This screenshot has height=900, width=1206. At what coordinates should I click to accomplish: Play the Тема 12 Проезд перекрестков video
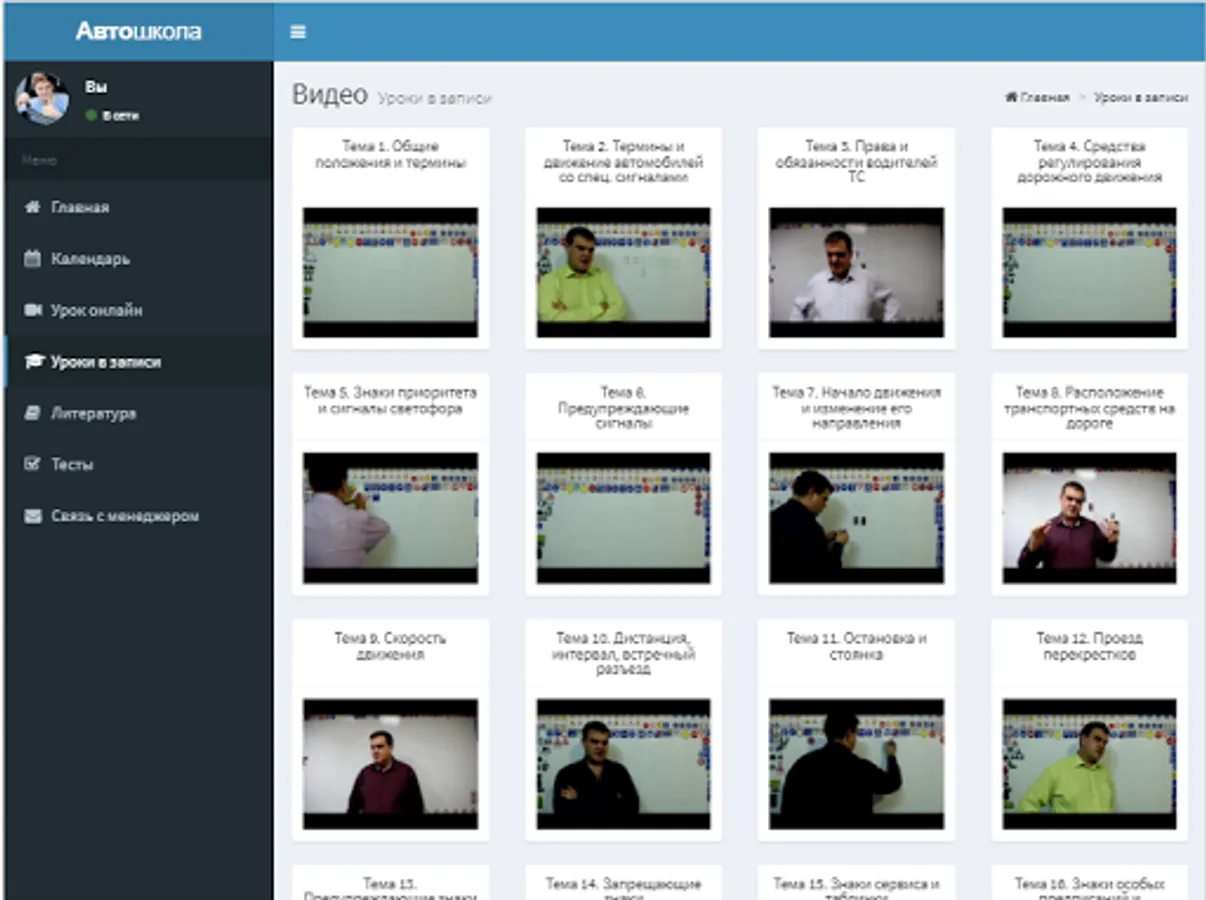[1089, 764]
